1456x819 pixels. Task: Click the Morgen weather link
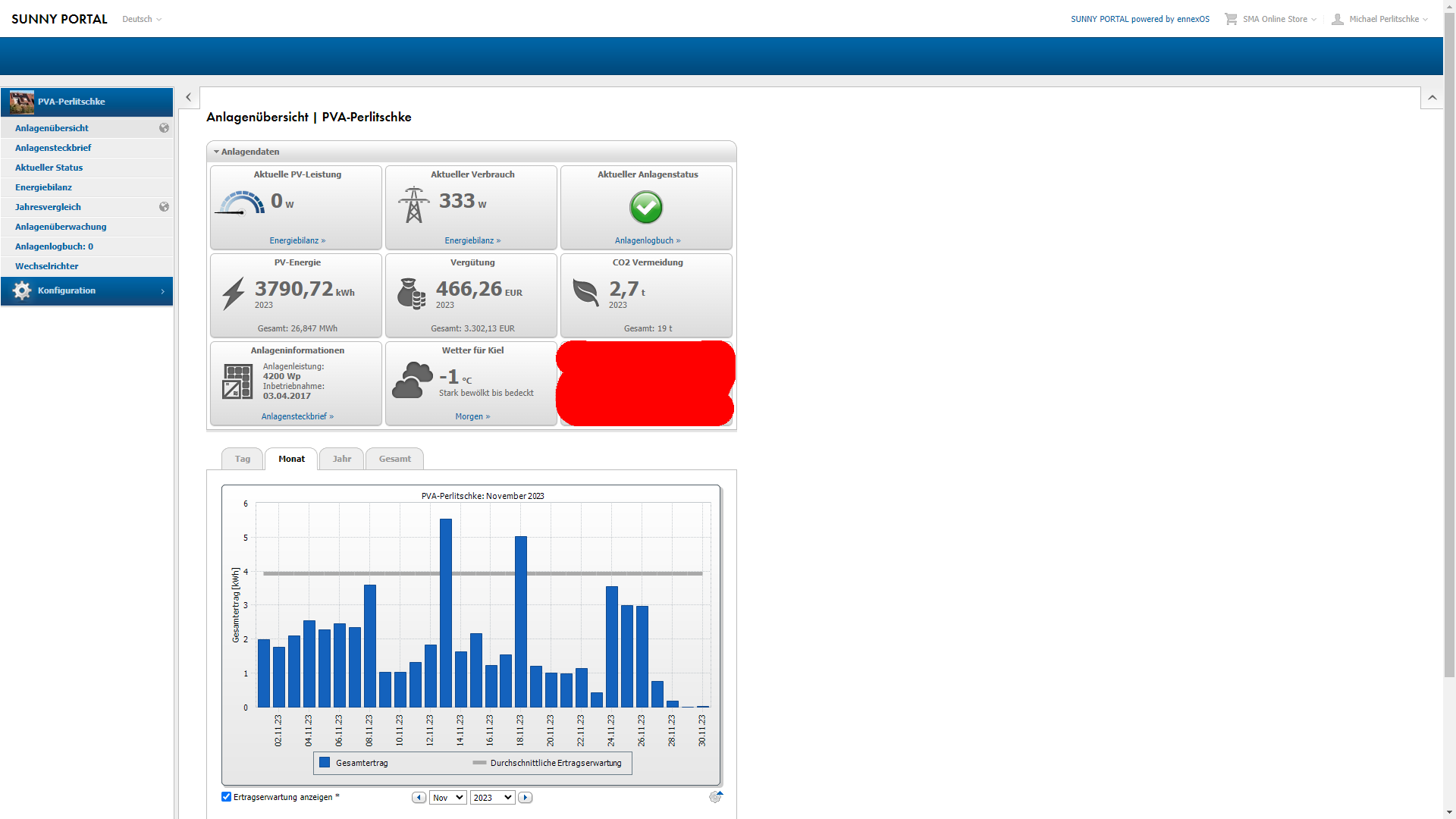pyautogui.click(x=472, y=416)
